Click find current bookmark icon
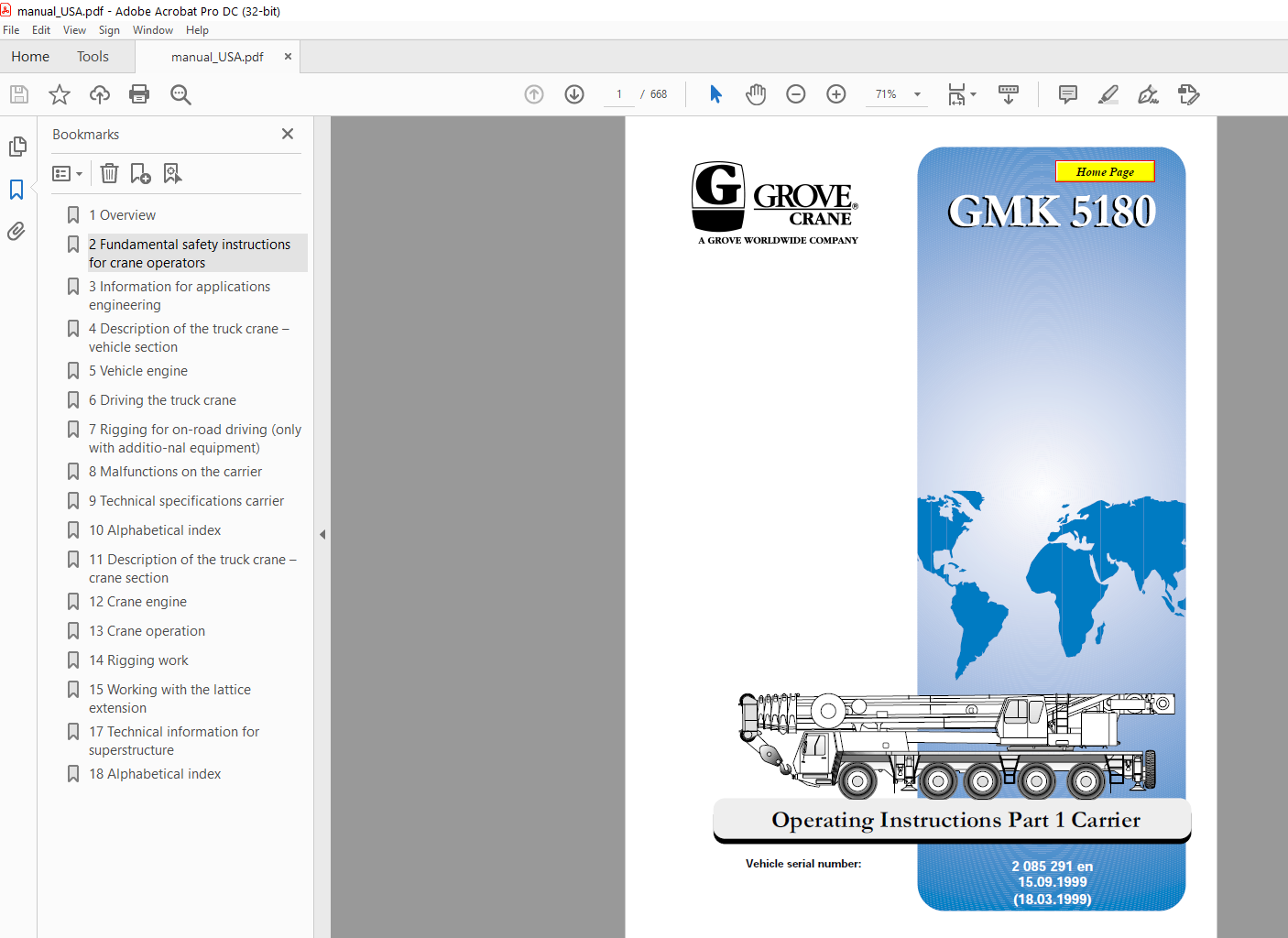The width and height of the screenshot is (1288, 938). point(172,173)
